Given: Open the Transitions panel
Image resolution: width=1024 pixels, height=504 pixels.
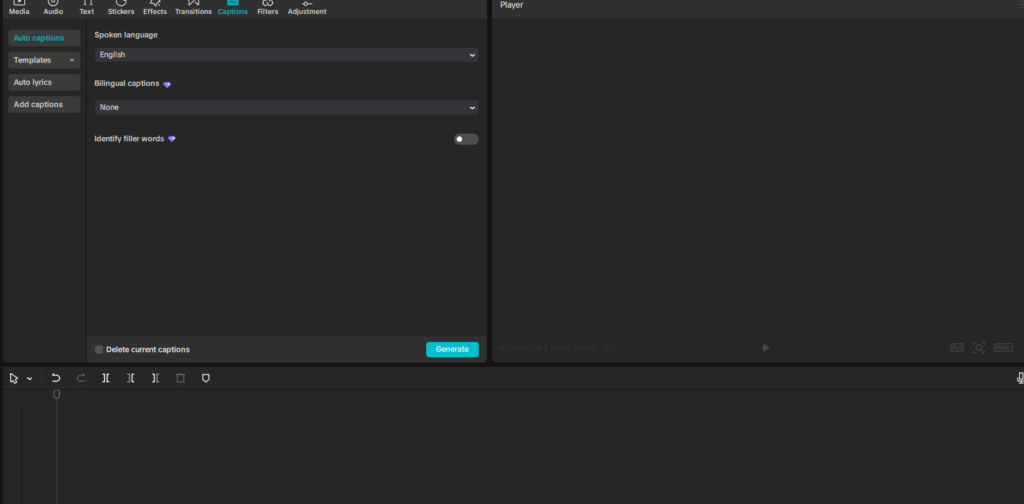Looking at the screenshot, I should (x=193, y=8).
